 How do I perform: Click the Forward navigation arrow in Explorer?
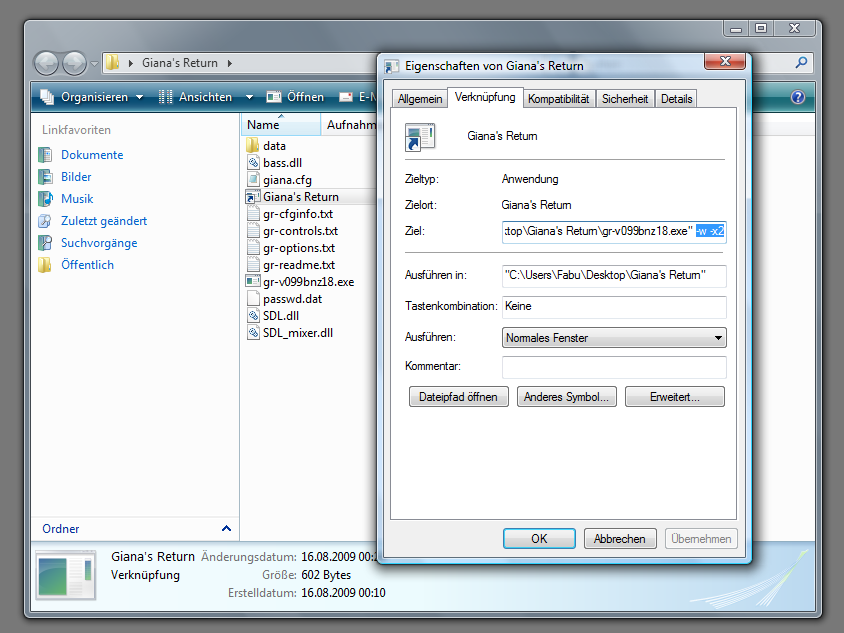[x=74, y=64]
